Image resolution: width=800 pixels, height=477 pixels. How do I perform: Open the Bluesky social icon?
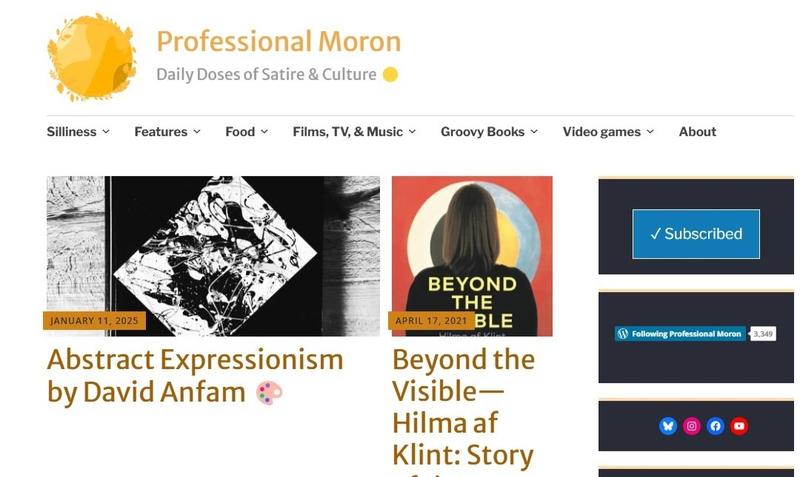pyautogui.click(x=668, y=426)
